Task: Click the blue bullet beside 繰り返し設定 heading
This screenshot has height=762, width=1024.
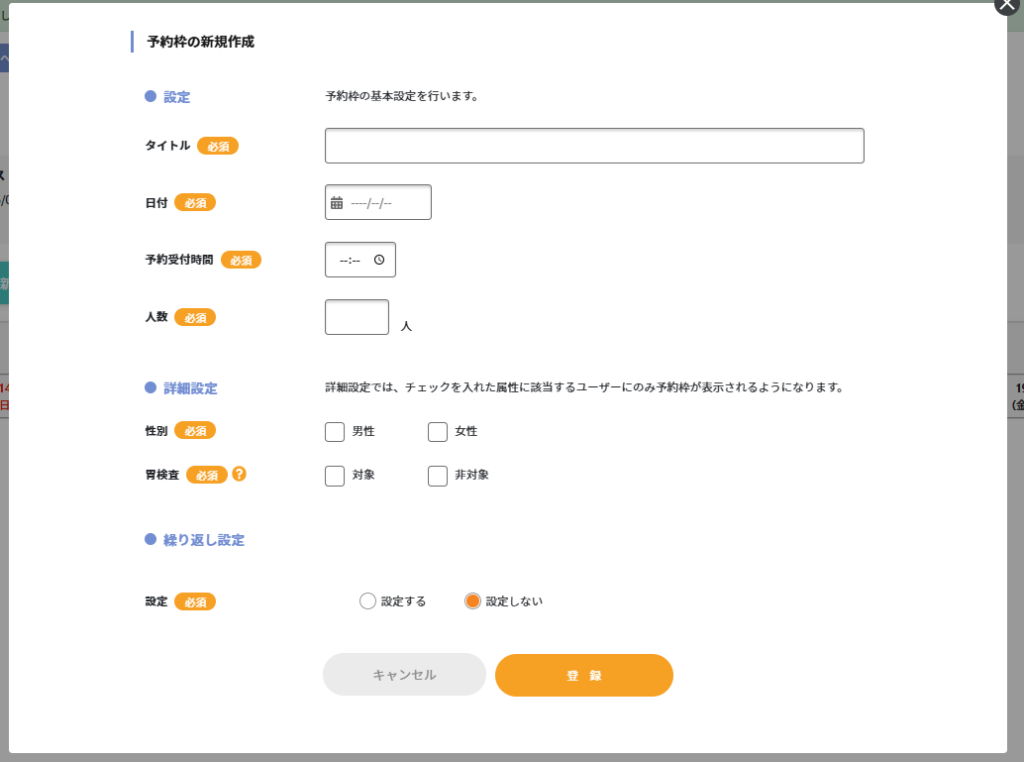Action: click(x=151, y=539)
